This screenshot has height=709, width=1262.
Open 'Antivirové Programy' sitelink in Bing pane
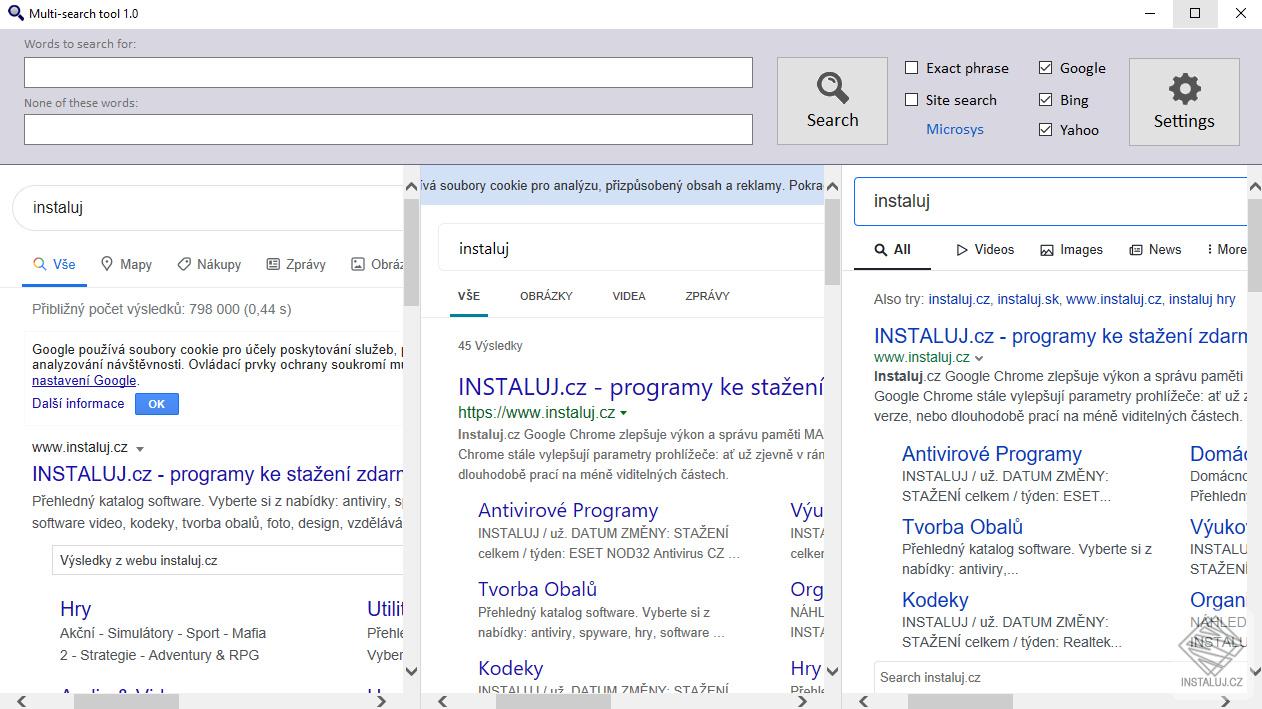(568, 510)
